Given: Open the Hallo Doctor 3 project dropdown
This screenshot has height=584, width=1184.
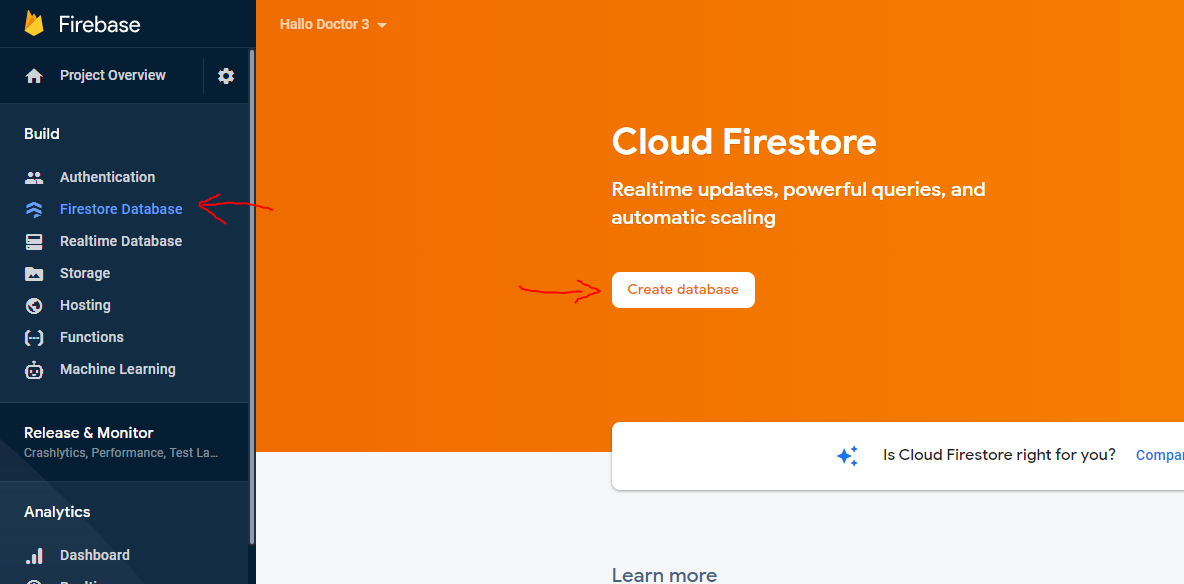Looking at the screenshot, I should point(333,24).
